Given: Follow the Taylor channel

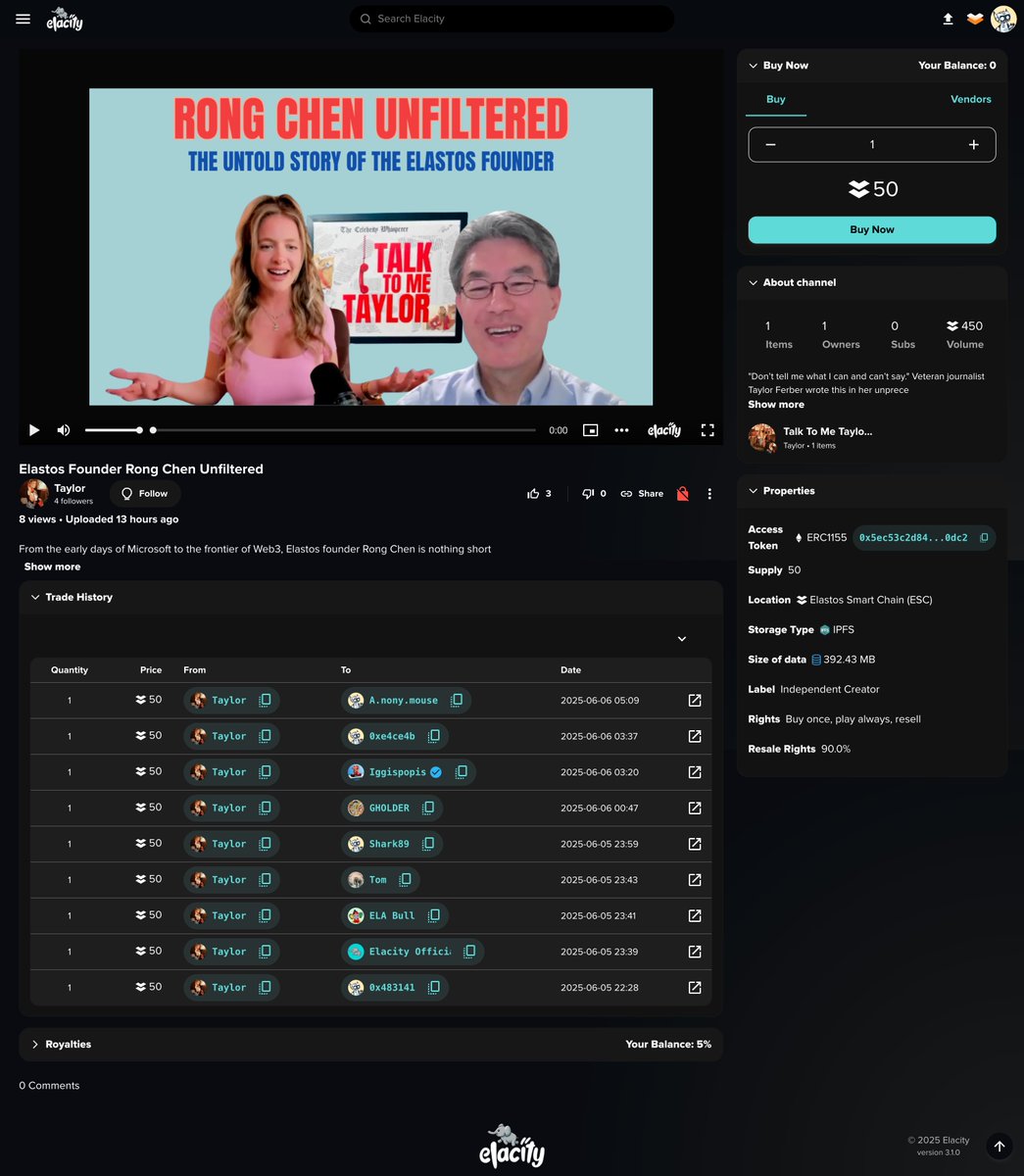Looking at the screenshot, I should 144,494.
